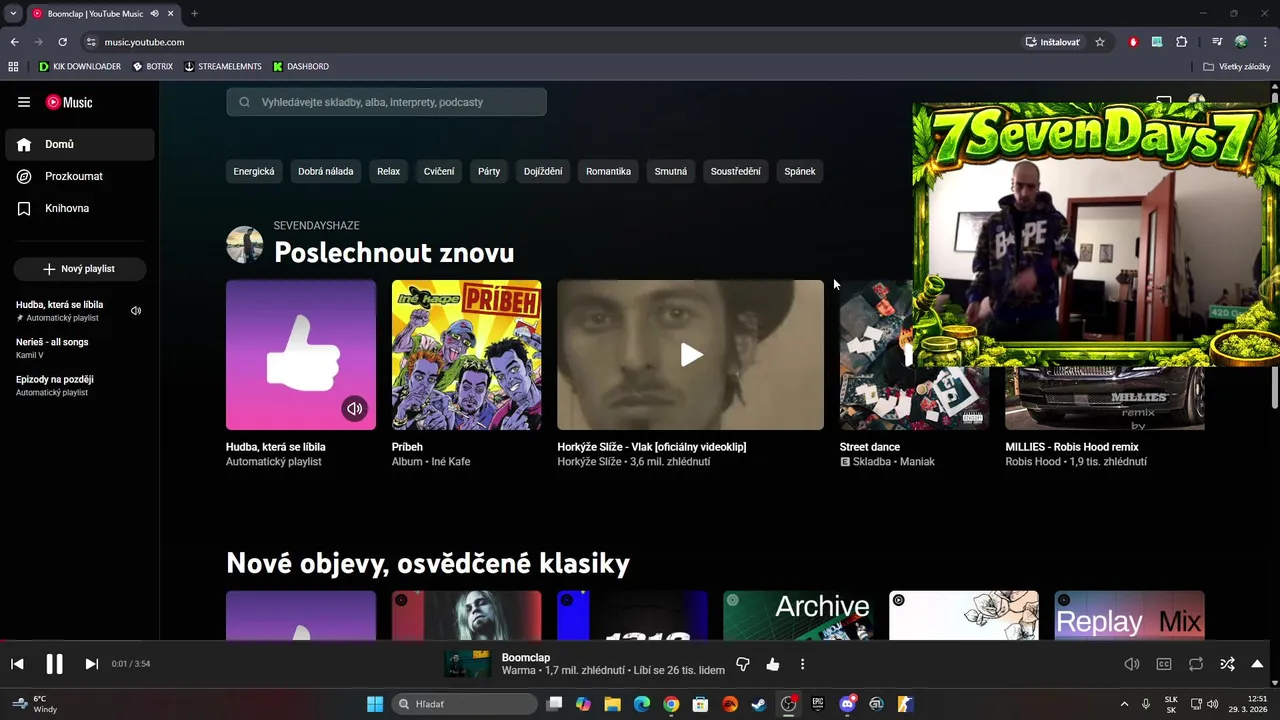Toggle shuffle mode
This screenshot has height=720, width=1280.
(x=1228, y=664)
